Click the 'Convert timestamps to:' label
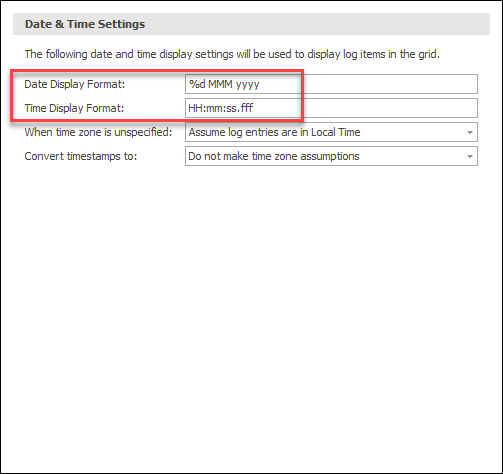The image size is (503, 474). pos(81,156)
